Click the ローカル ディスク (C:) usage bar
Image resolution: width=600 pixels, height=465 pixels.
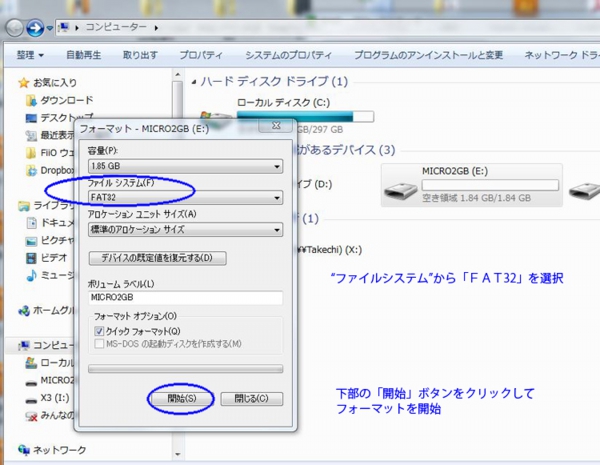pyautogui.click(x=305, y=117)
